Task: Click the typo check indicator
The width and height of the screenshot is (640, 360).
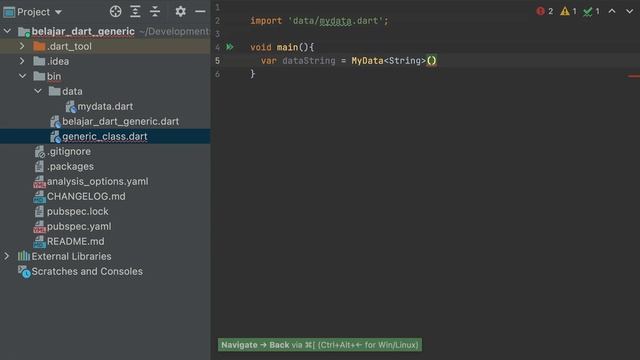Action: 591,11
